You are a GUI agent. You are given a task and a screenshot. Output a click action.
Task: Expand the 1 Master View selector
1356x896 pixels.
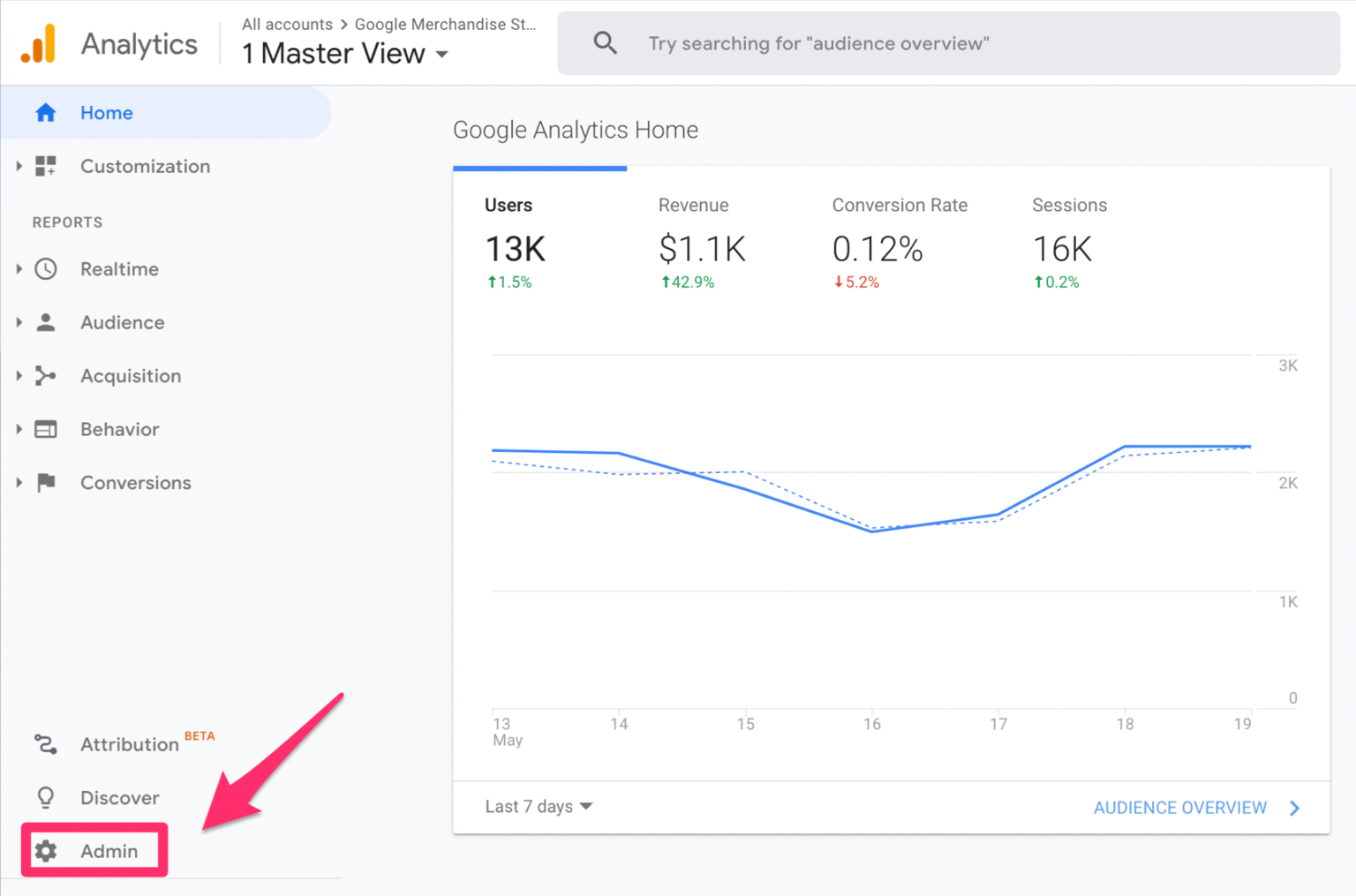pyautogui.click(x=442, y=54)
